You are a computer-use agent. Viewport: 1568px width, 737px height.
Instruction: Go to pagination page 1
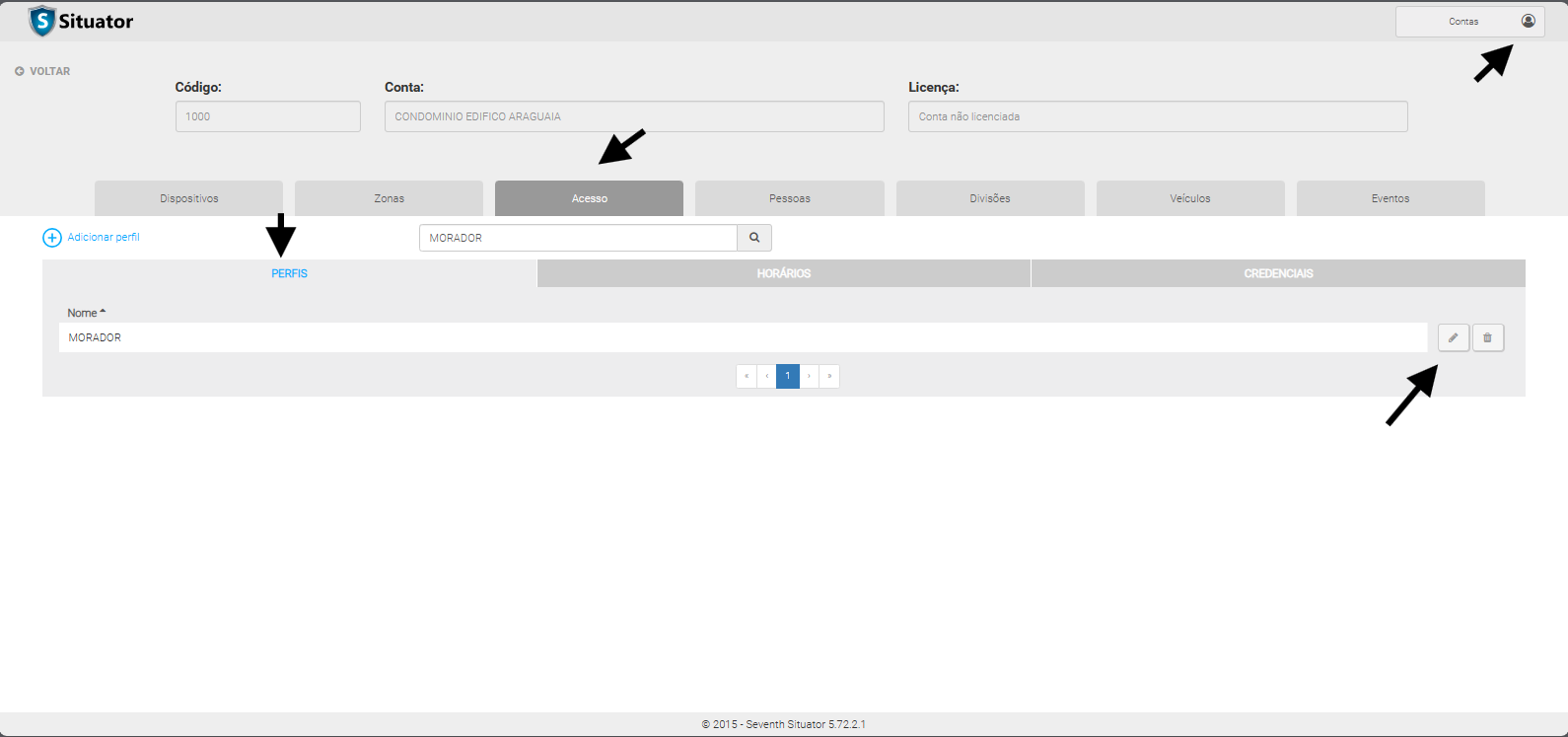(x=787, y=376)
